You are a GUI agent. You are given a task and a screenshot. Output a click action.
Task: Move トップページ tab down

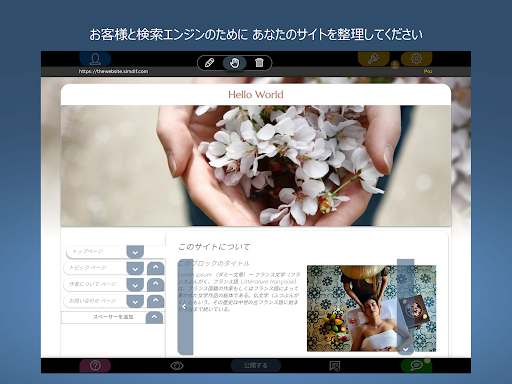tap(135, 252)
